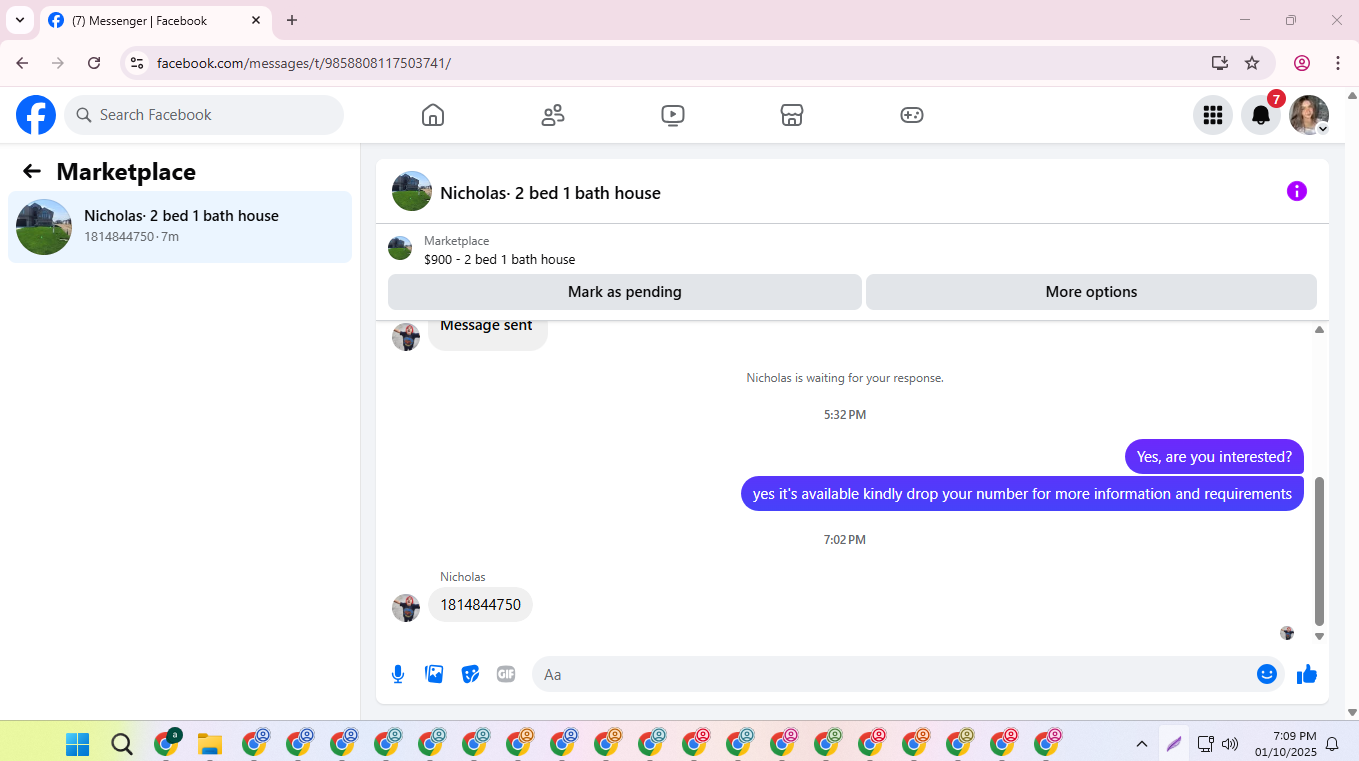This screenshot has height=761, width=1359.
Task: Send a thumbs-up like
Action: click(1307, 674)
